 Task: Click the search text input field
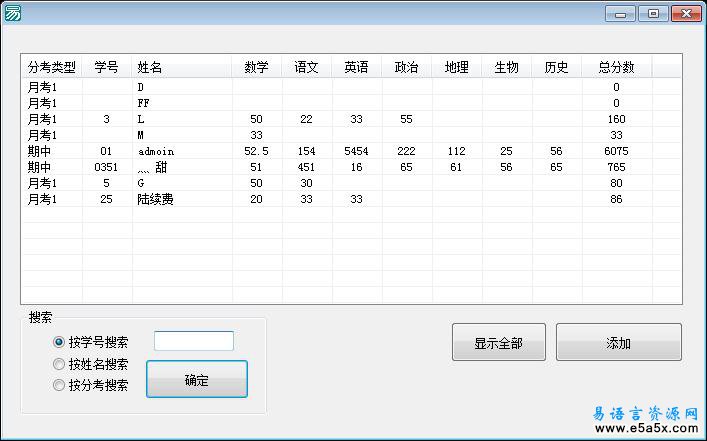tap(194, 341)
